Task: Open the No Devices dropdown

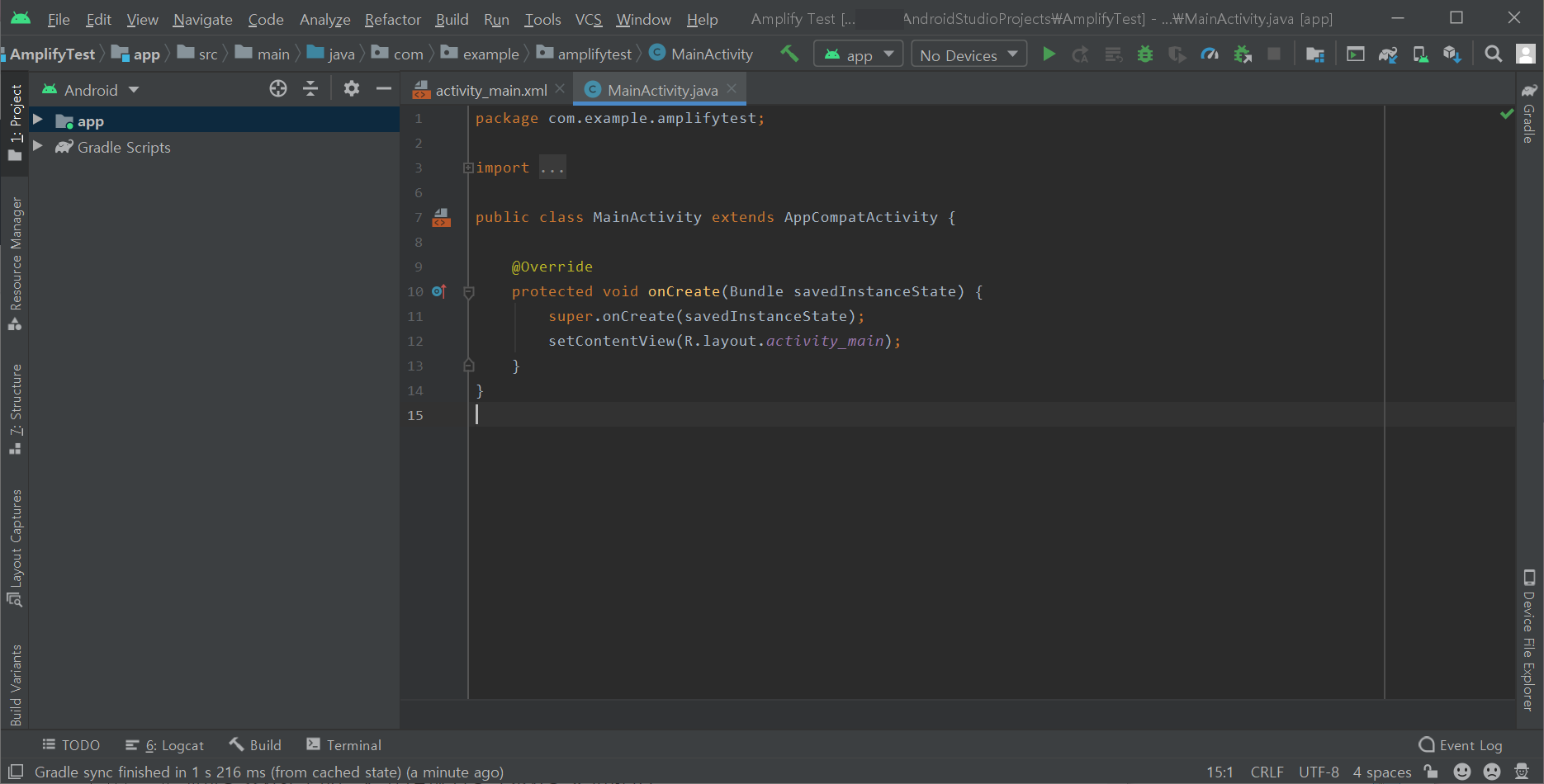Action: (969, 55)
